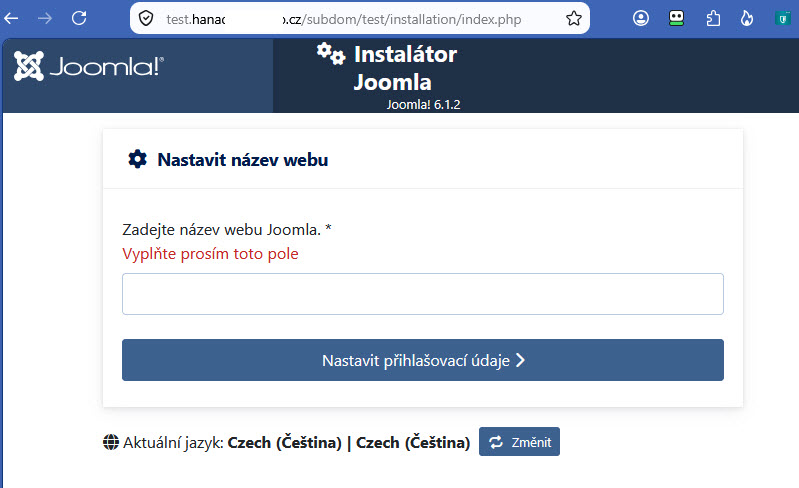Click the gears icon beside Instalátor Joomla
This screenshot has width=799, height=488.
(331, 54)
